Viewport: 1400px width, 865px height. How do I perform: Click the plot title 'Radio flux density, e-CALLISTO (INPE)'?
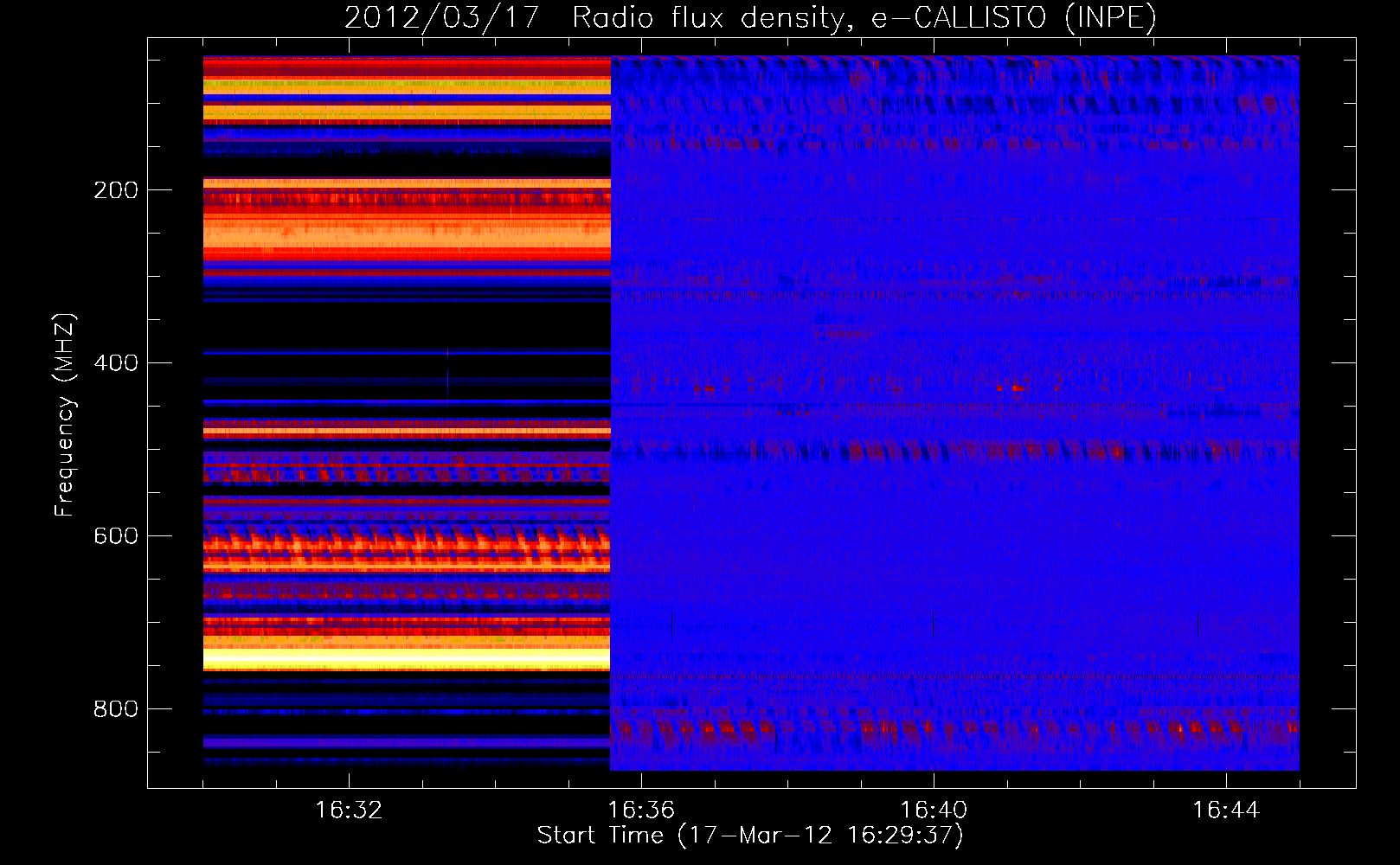864,17
